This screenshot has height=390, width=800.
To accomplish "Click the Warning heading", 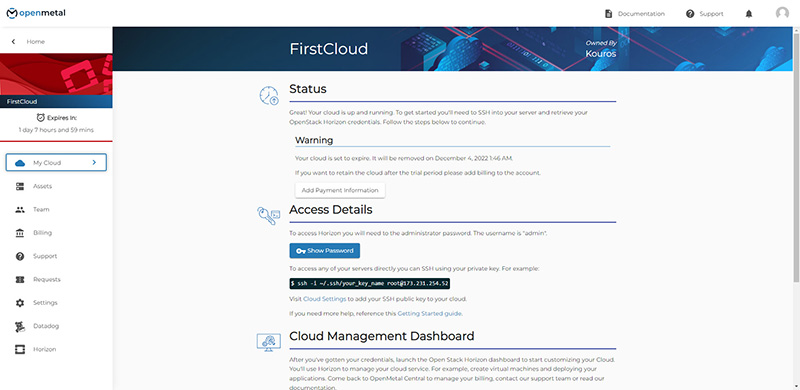I will [x=314, y=140].
